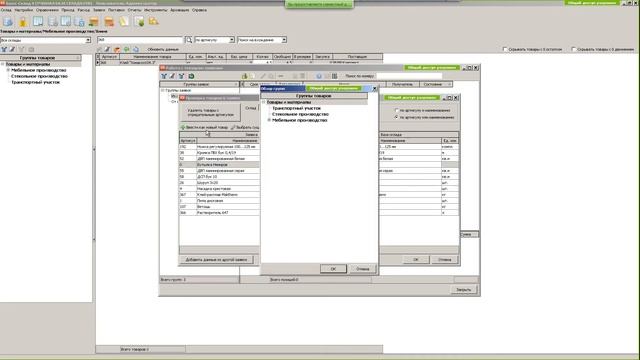
Task: Click the pencil icon in orders window toolbar
Action: [x=172, y=76]
